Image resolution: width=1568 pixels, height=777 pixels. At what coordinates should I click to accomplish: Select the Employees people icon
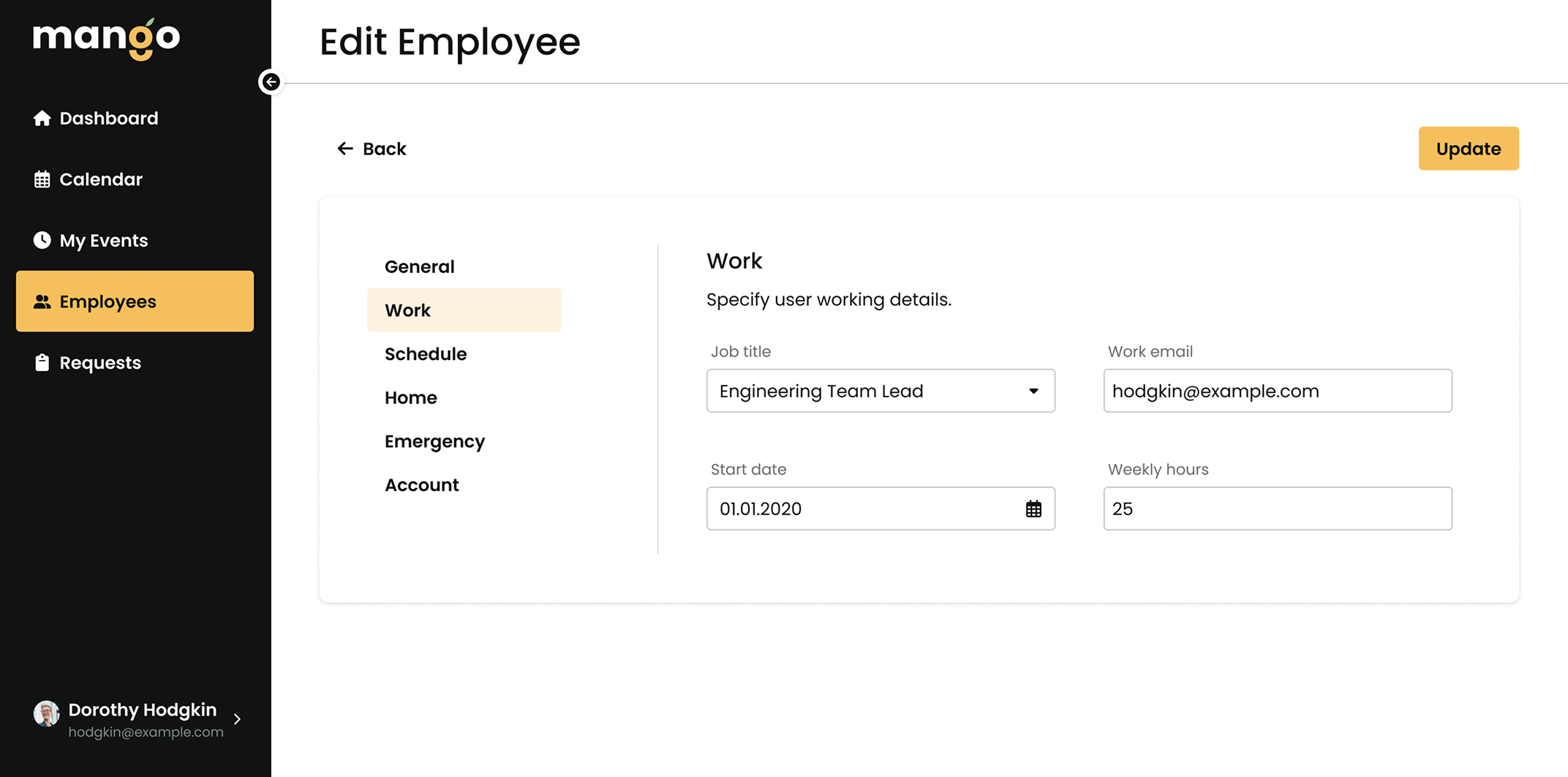pyautogui.click(x=42, y=301)
